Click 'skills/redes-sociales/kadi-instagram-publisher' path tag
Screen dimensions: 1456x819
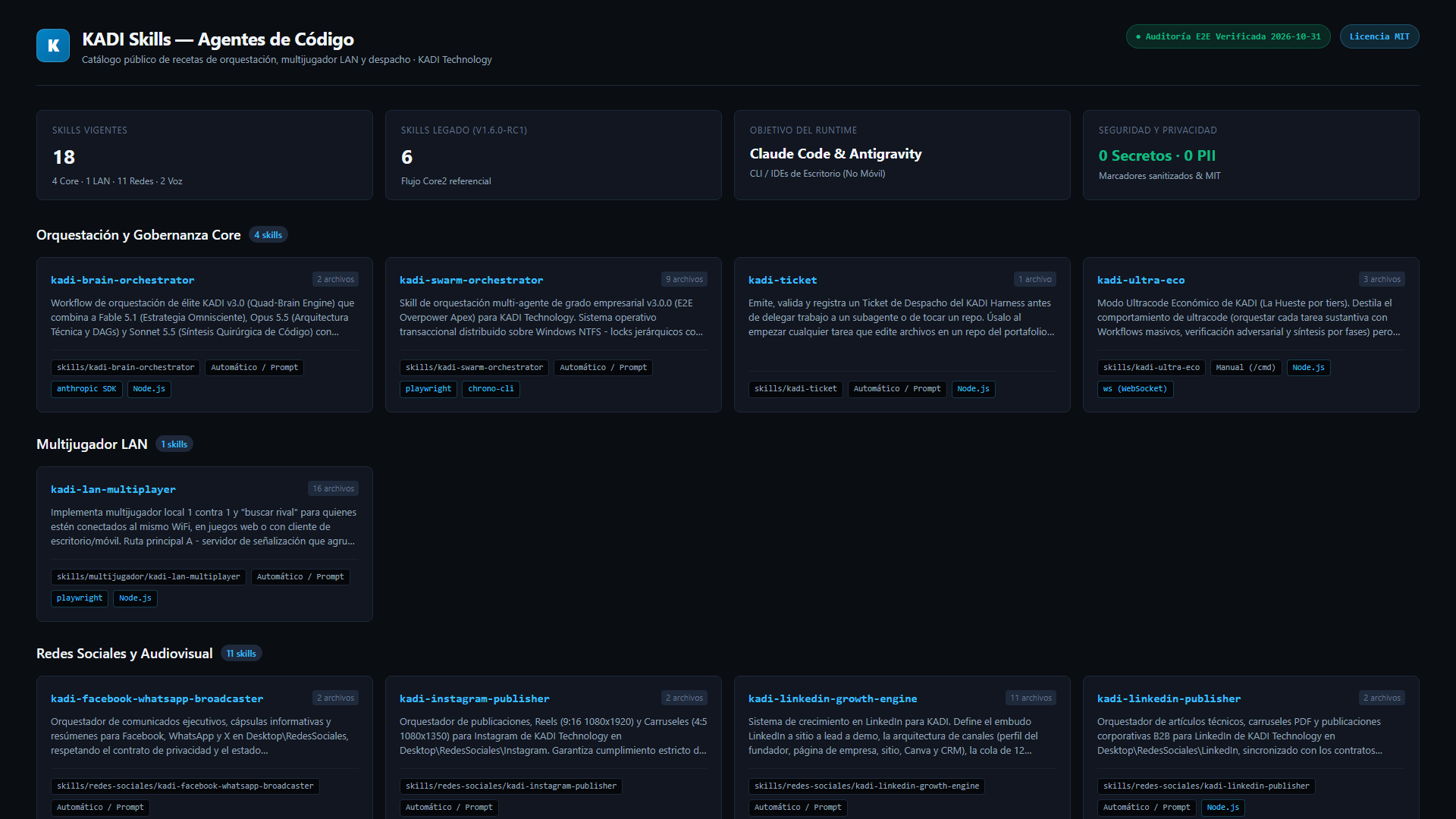[510, 786]
